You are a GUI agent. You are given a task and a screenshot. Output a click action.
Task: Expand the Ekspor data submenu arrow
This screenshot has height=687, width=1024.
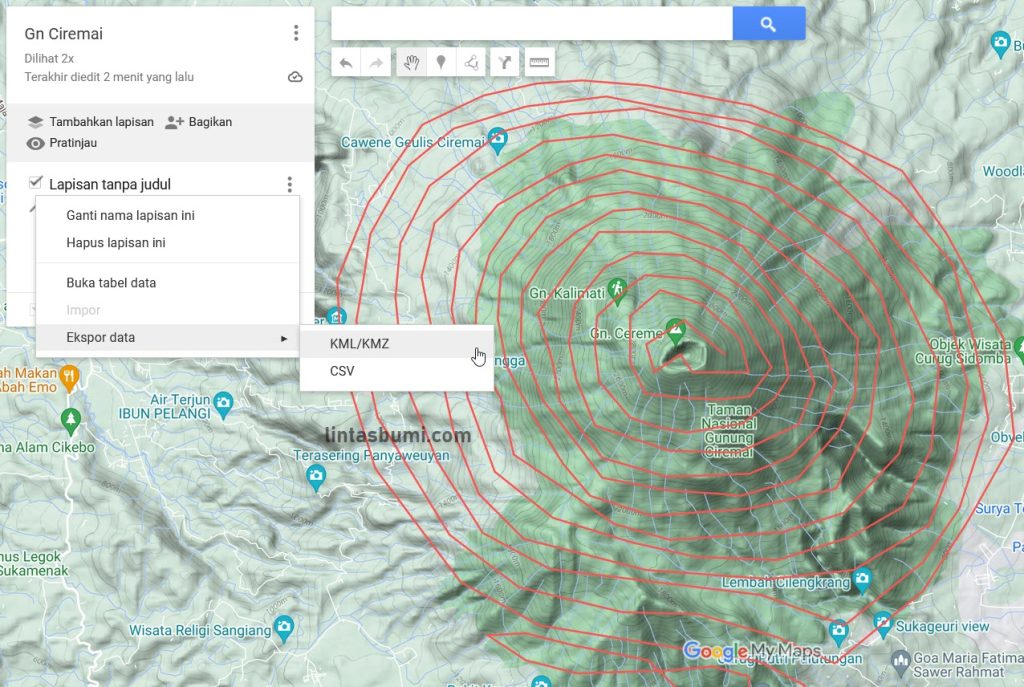pos(283,338)
